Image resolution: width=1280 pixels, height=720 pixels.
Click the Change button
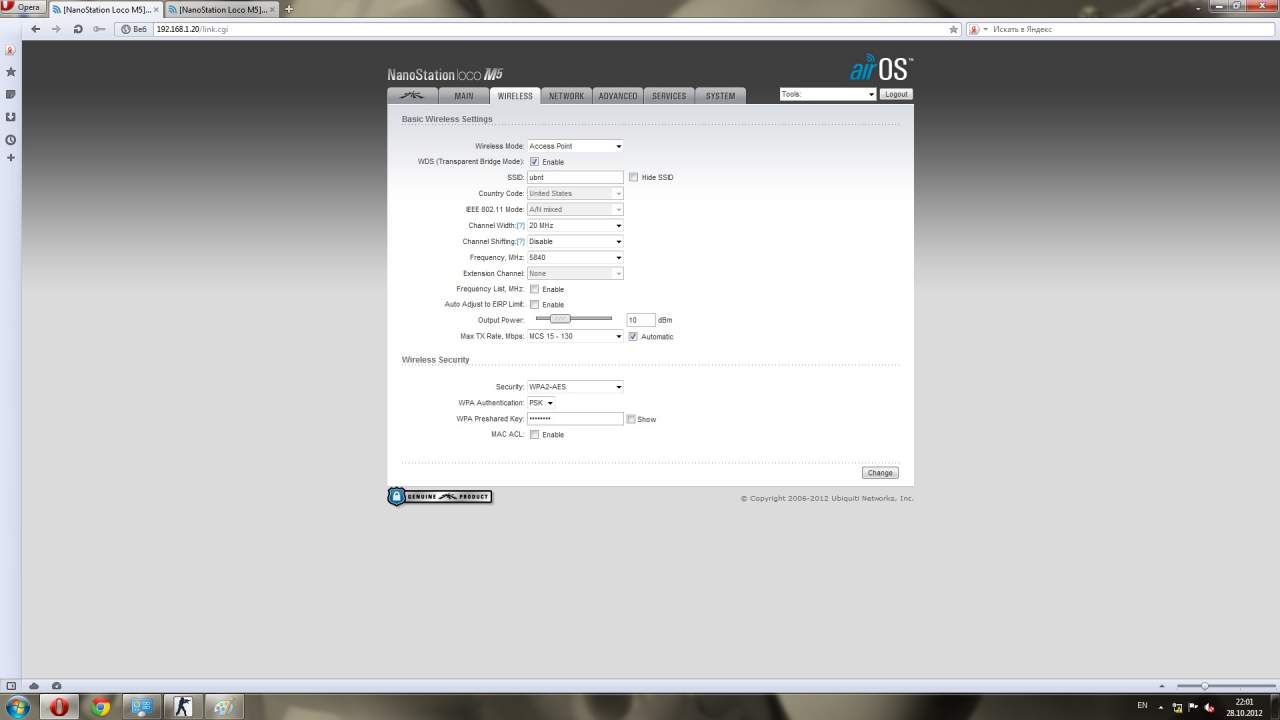click(880, 473)
